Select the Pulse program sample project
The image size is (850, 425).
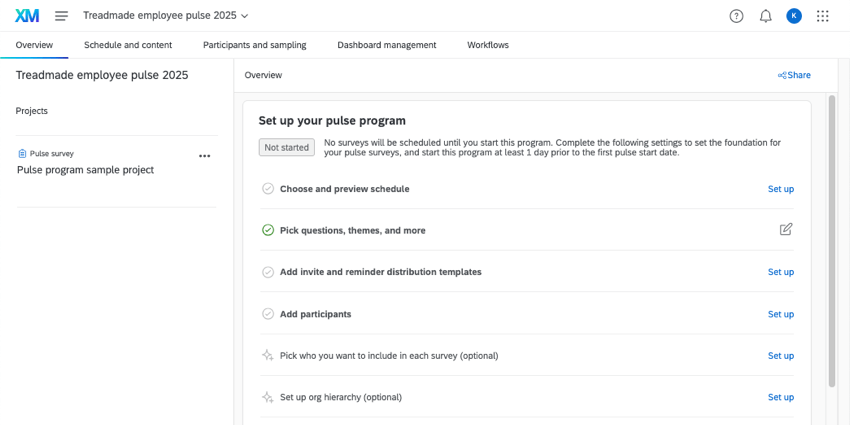[86, 170]
